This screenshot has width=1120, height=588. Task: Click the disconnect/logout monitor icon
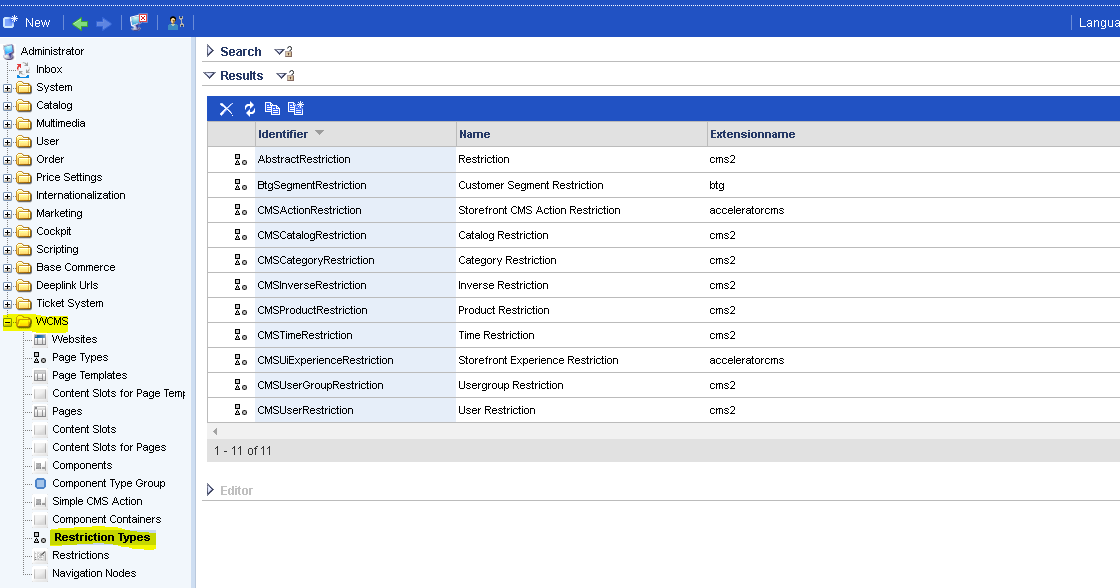click(137, 21)
